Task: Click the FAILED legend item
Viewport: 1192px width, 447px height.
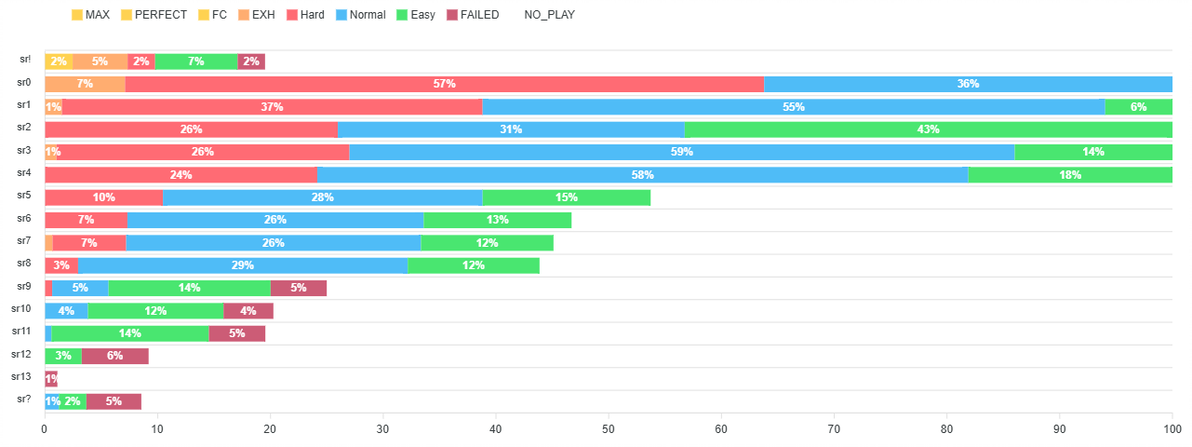Action: (471, 14)
